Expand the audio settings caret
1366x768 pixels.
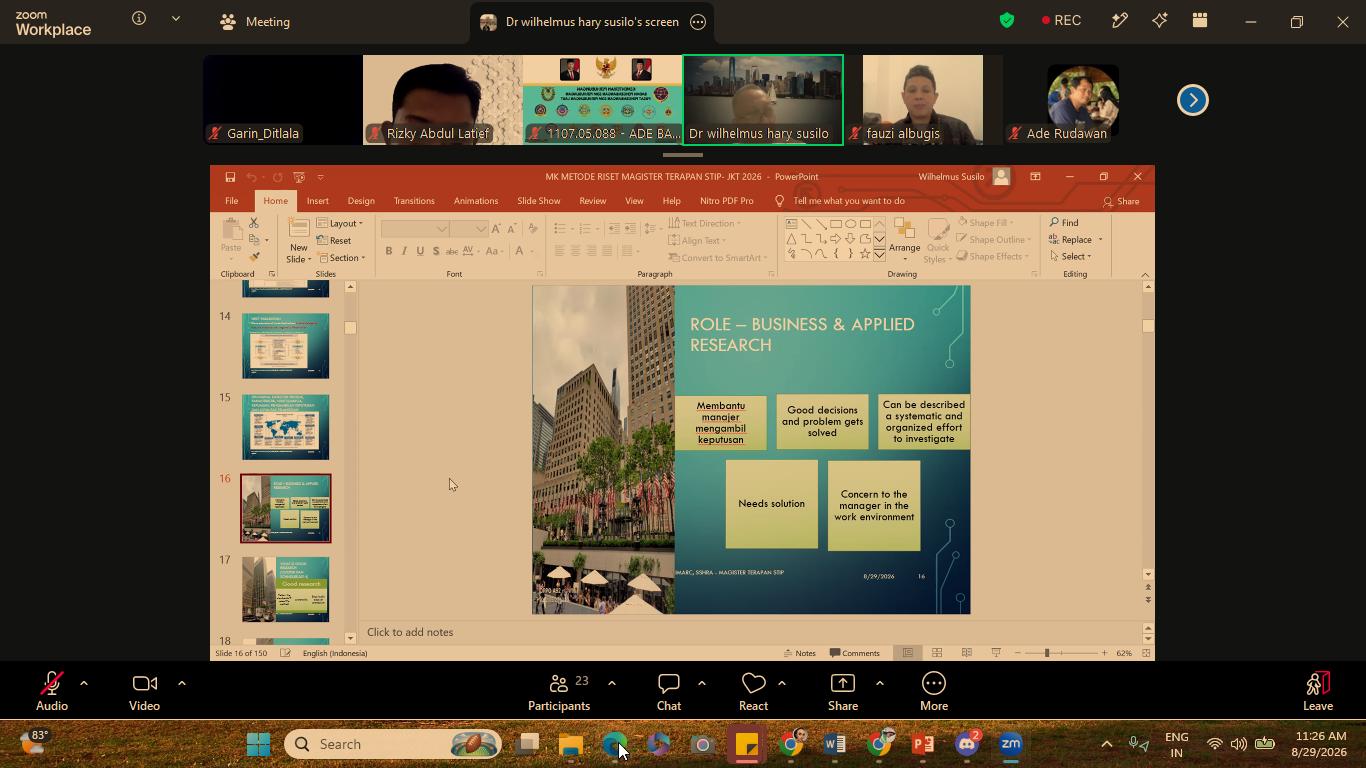84,683
